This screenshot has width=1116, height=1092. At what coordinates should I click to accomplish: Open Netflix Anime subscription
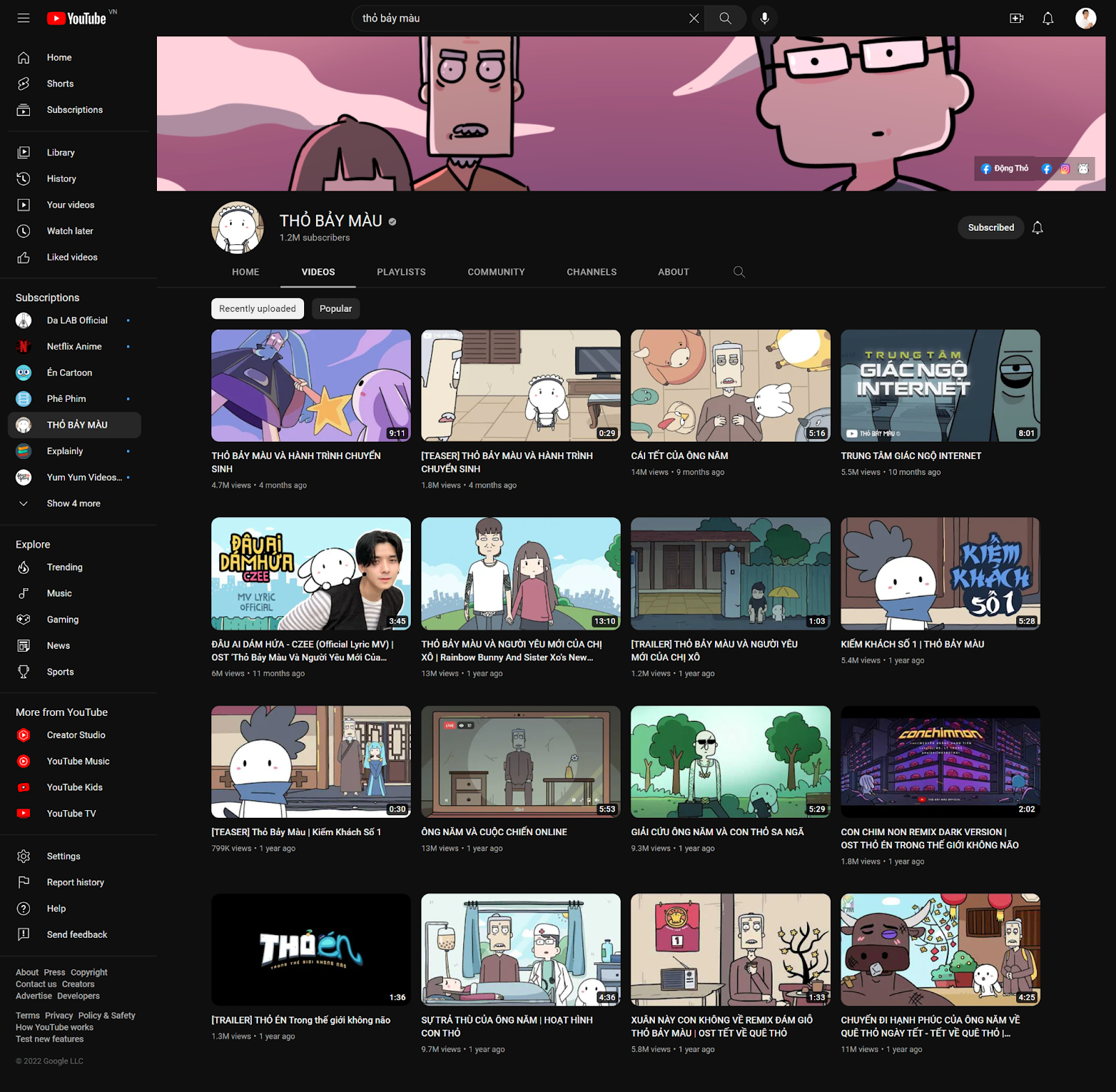(74, 346)
